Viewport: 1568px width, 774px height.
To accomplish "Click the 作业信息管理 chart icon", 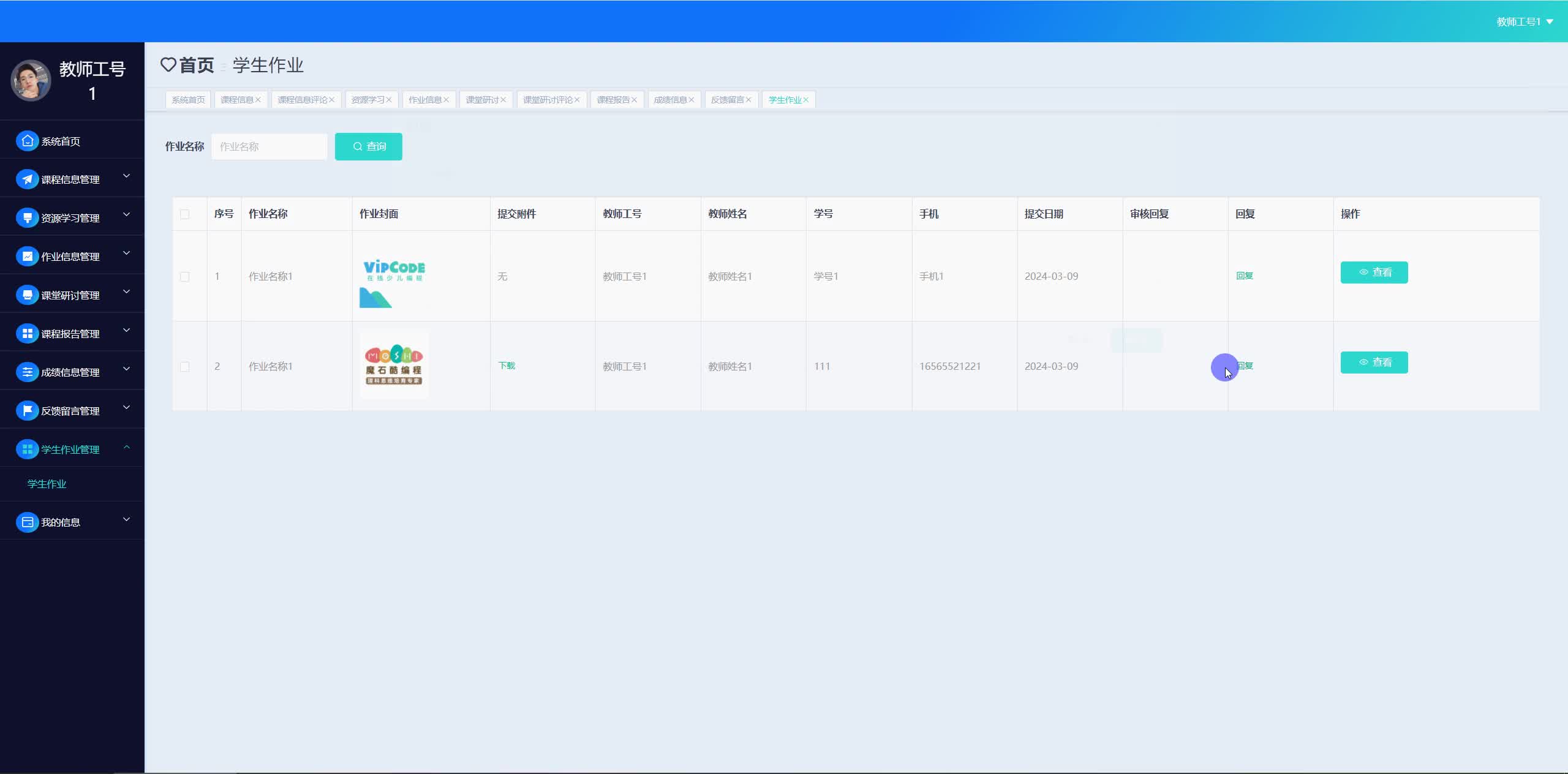I will click(x=27, y=257).
